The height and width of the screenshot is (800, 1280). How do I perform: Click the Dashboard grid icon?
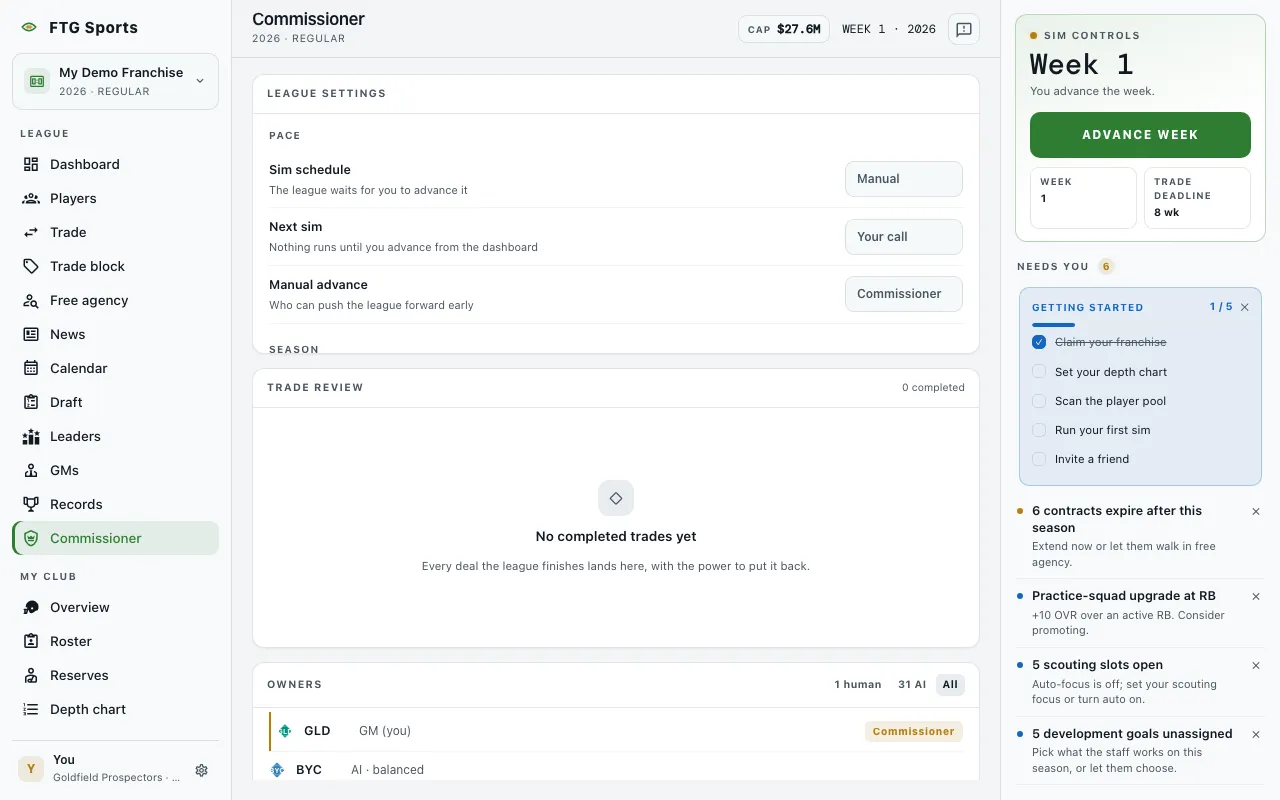point(31,164)
